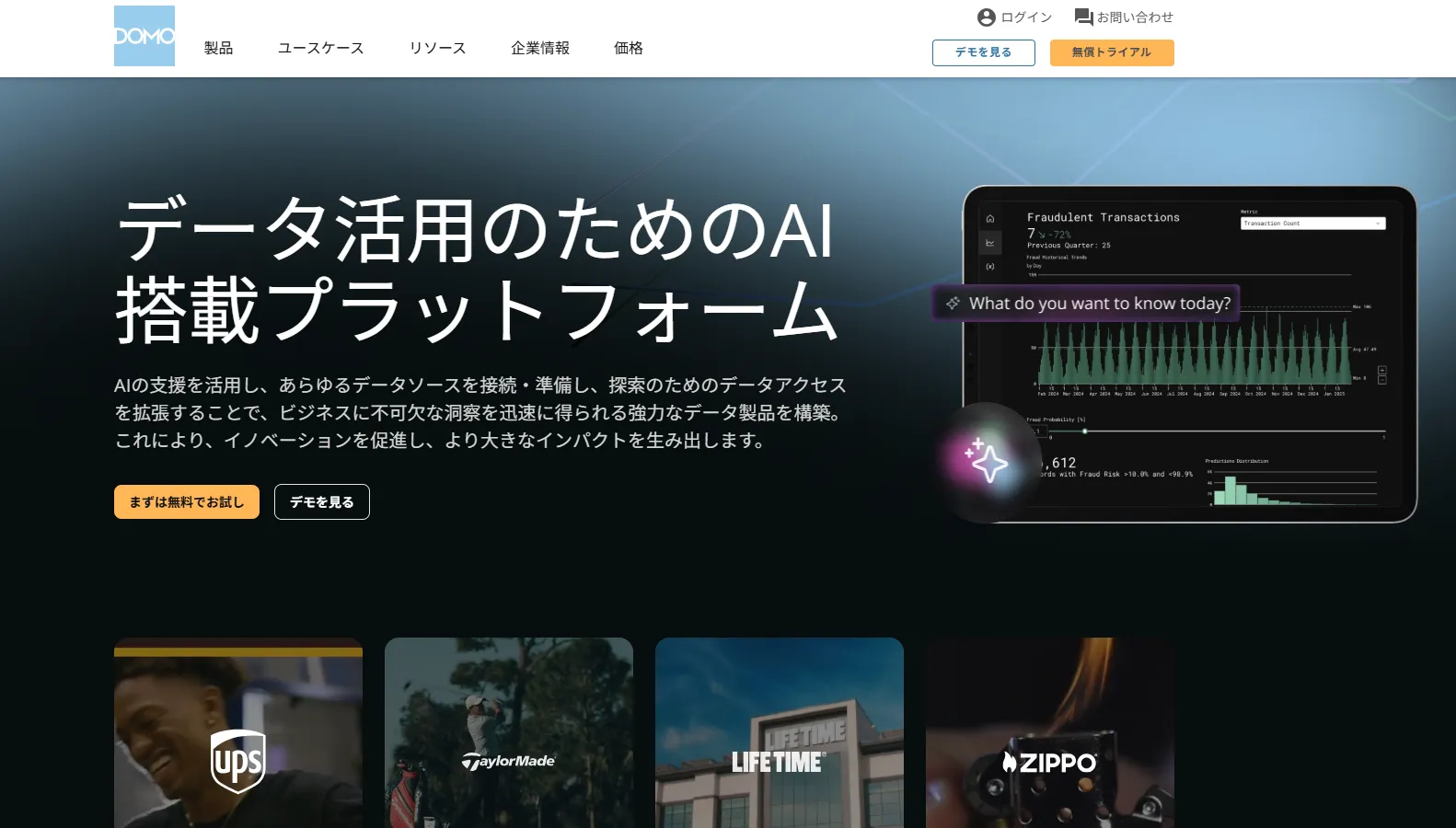The height and width of the screenshot is (828, 1456).
Task: Open the ユースケース menu
Action: (321, 48)
